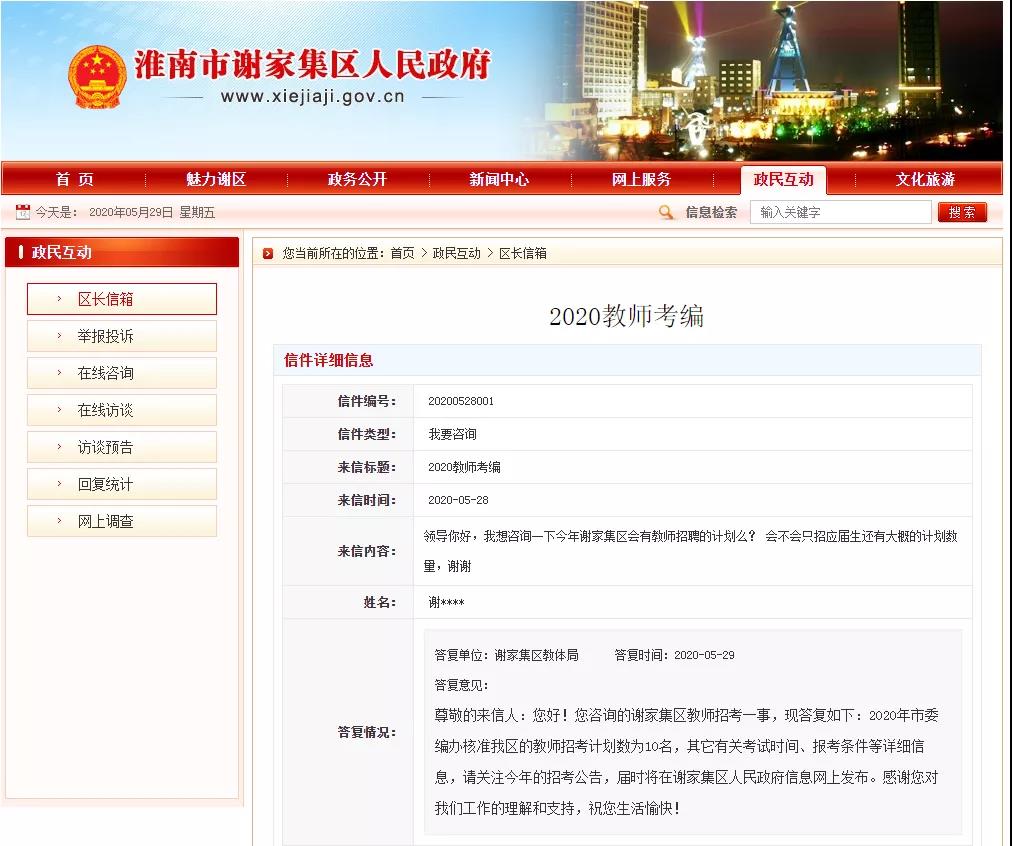View 回复统计 from the sidebar
Image resolution: width=1012 pixels, height=846 pixels.
click(x=121, y=484)
